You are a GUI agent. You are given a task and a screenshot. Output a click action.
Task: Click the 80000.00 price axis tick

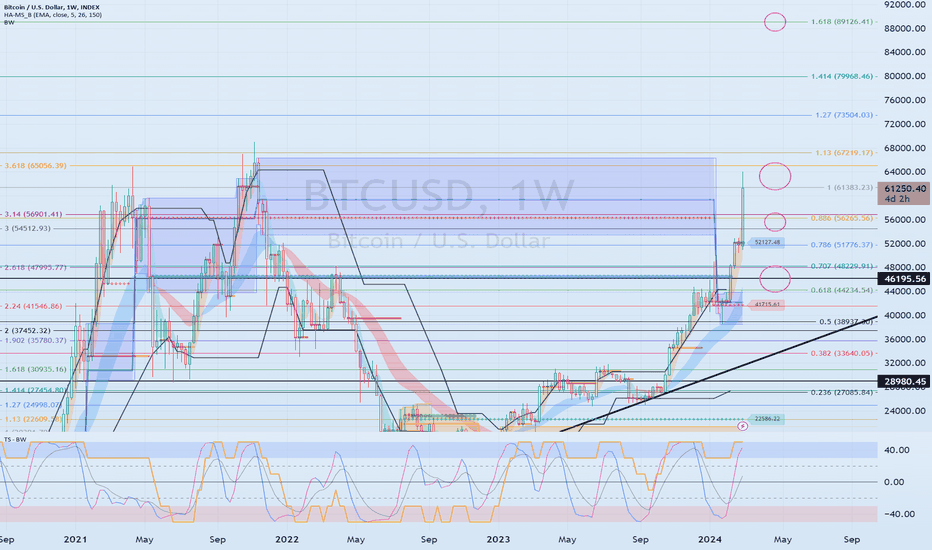tap(905, 76)
